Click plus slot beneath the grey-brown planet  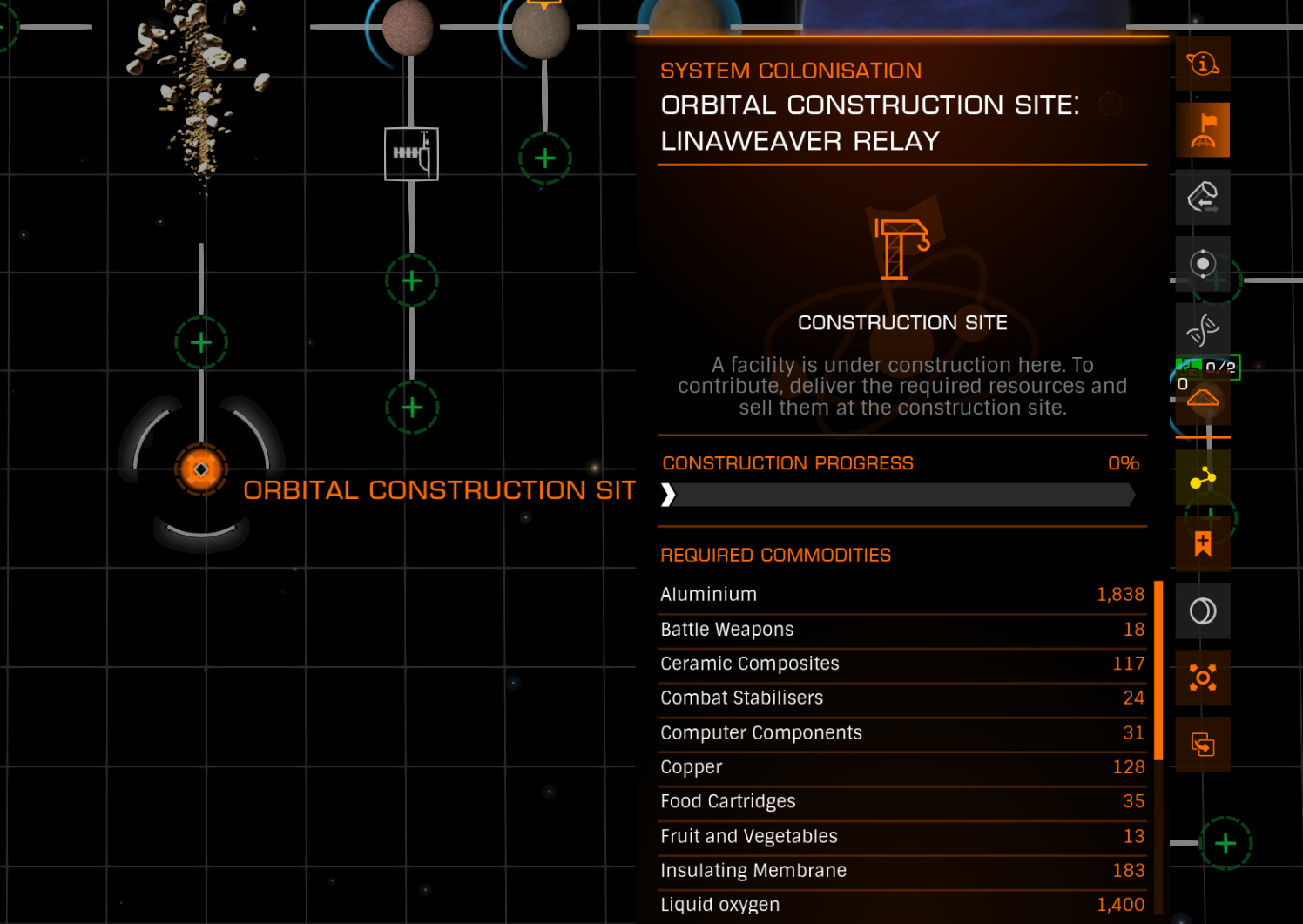tap(545, 158)
